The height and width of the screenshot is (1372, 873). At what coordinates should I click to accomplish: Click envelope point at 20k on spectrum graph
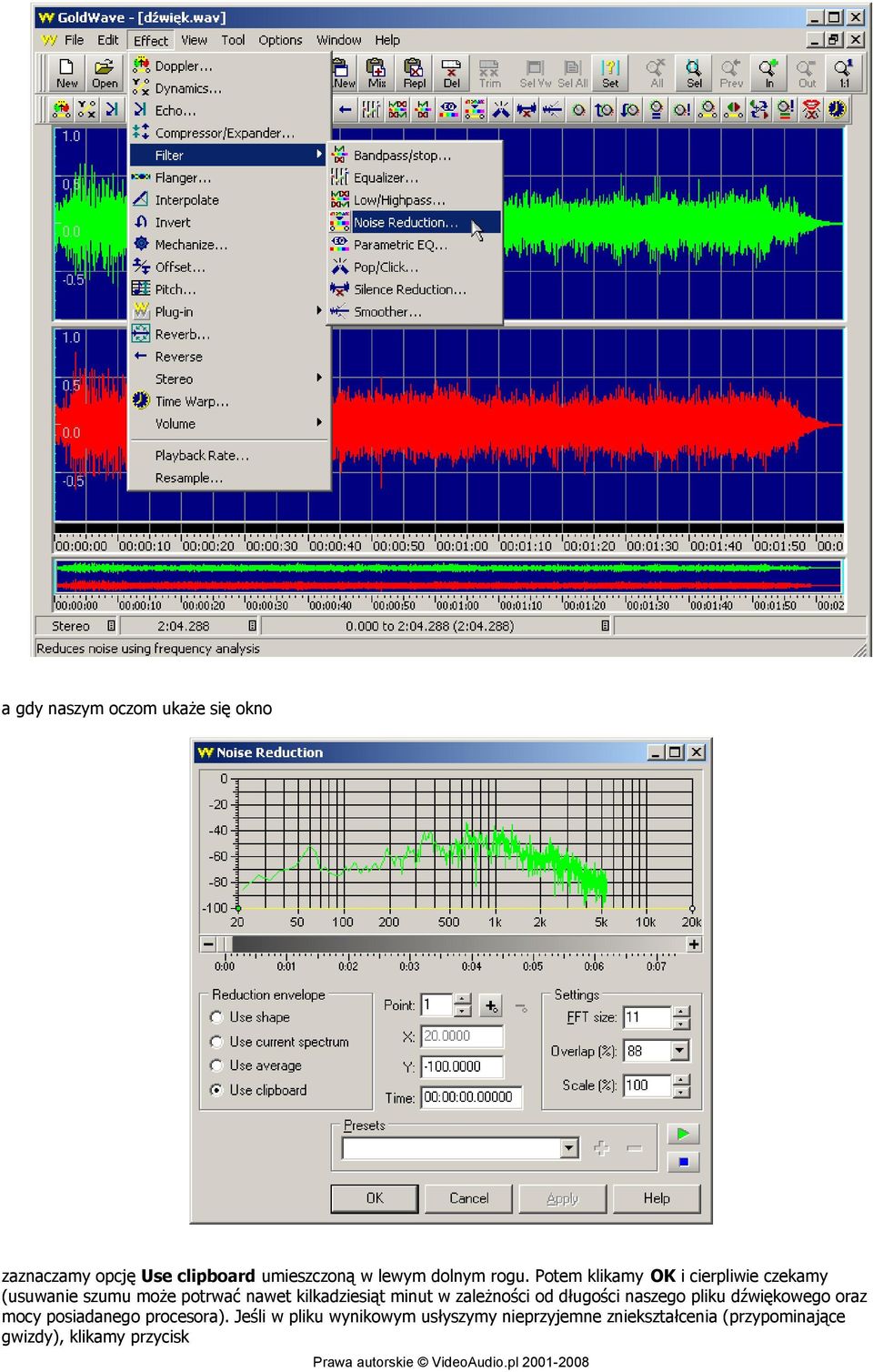pos(692,908)
